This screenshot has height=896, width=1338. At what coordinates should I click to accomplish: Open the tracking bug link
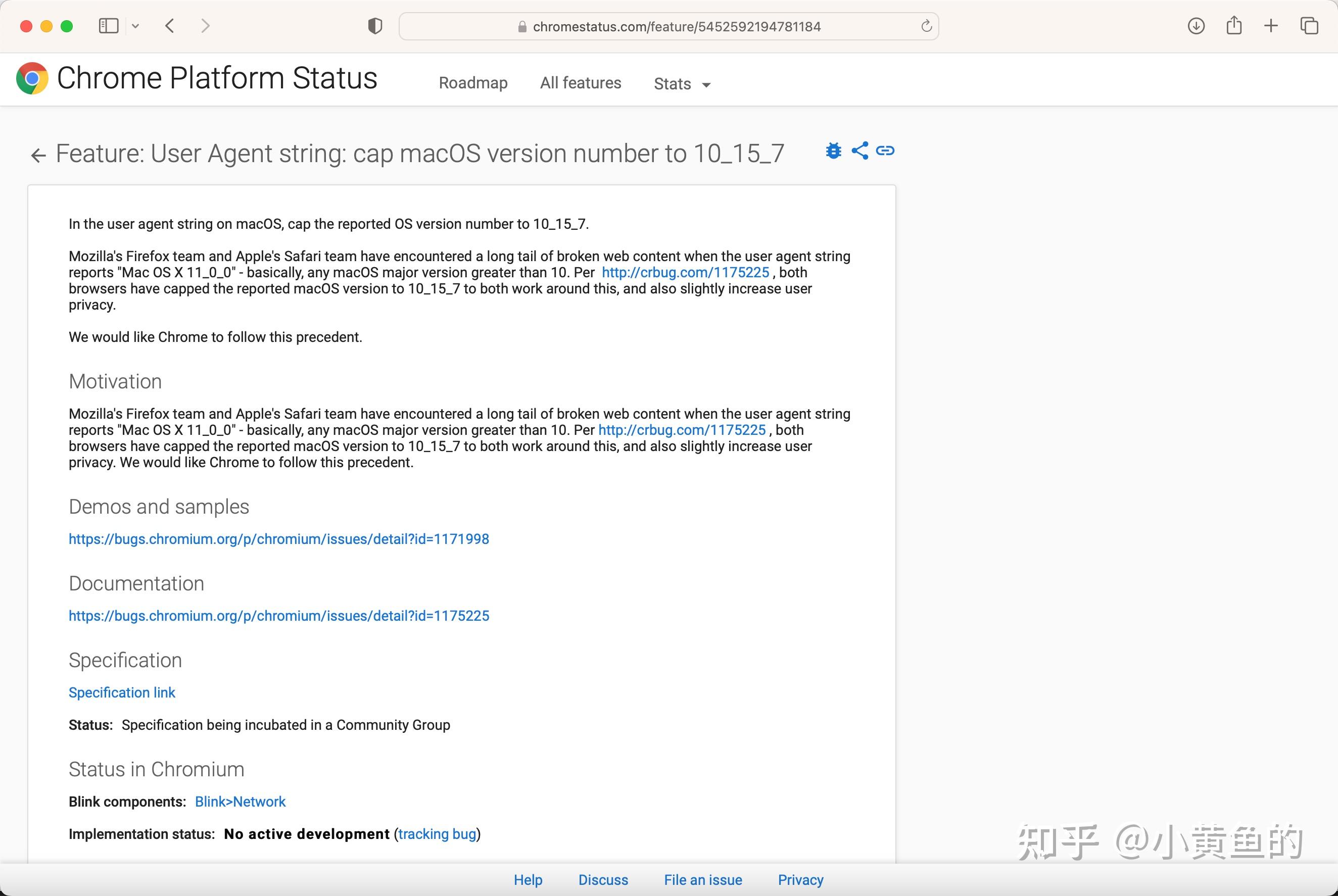click(x=437, y=834)
